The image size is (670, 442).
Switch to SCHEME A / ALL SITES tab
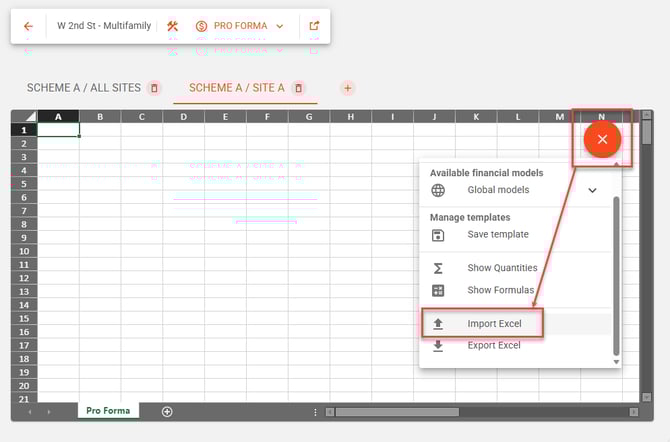pyautogui.click(x=83, y=88)
